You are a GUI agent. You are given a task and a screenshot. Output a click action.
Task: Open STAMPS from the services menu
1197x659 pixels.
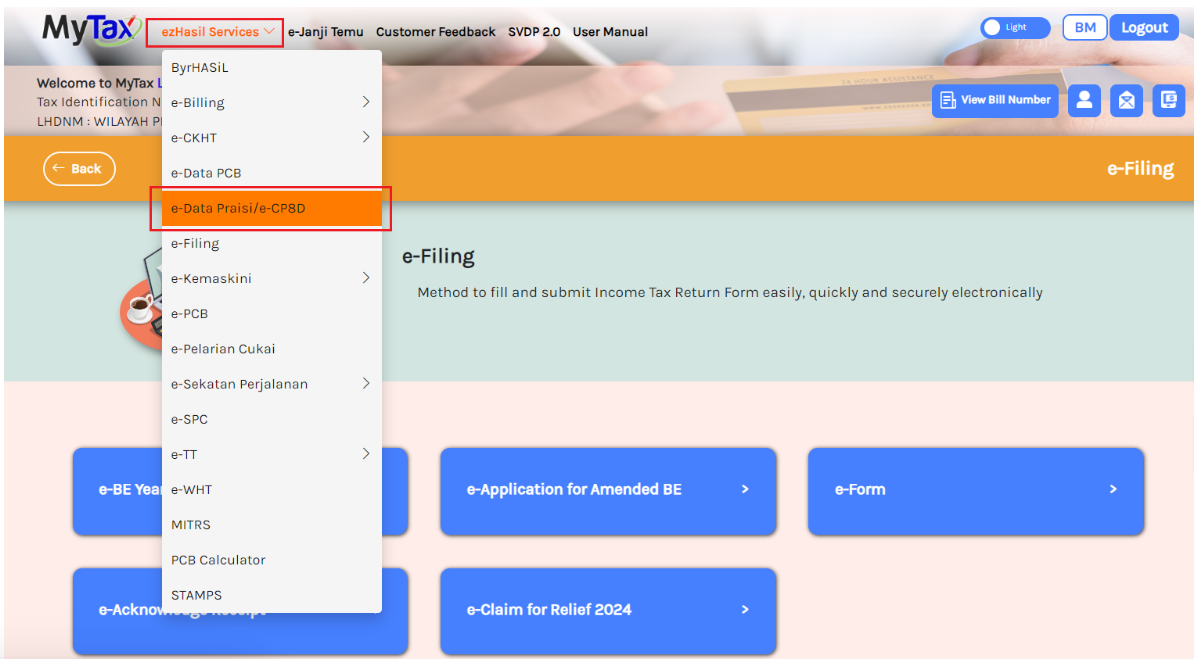click(x=197, y=595)
